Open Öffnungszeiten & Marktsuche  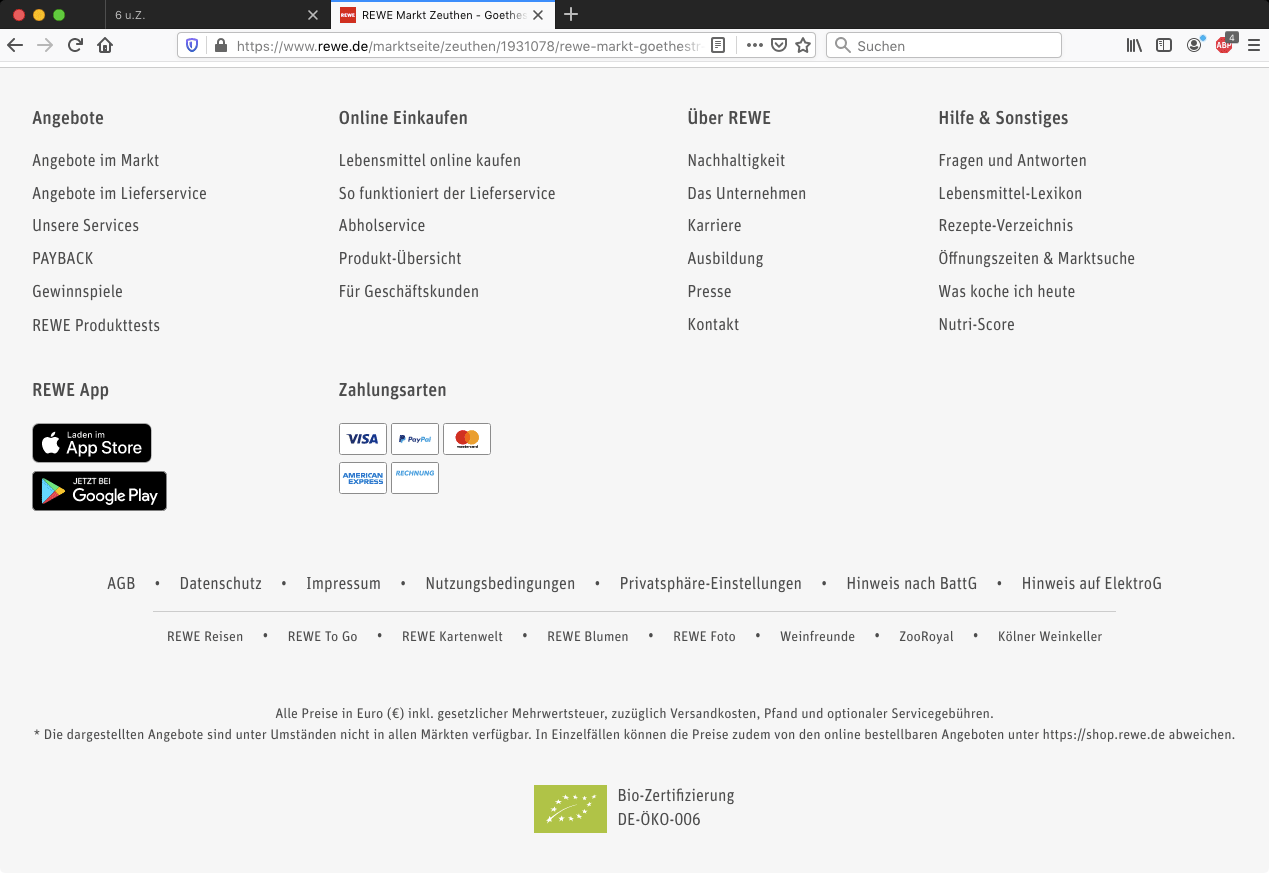pyautogui.click(x=1036, y=258)
